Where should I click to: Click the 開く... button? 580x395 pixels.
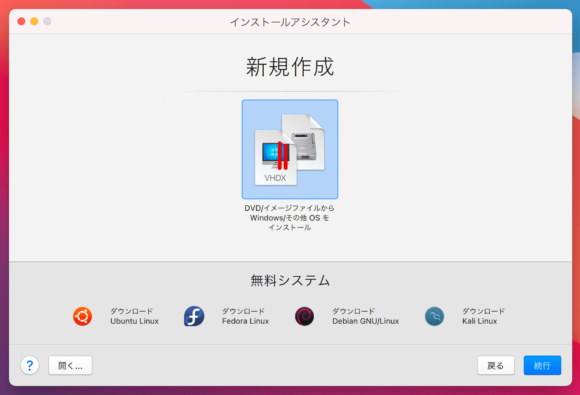click(x=70, y=365)
